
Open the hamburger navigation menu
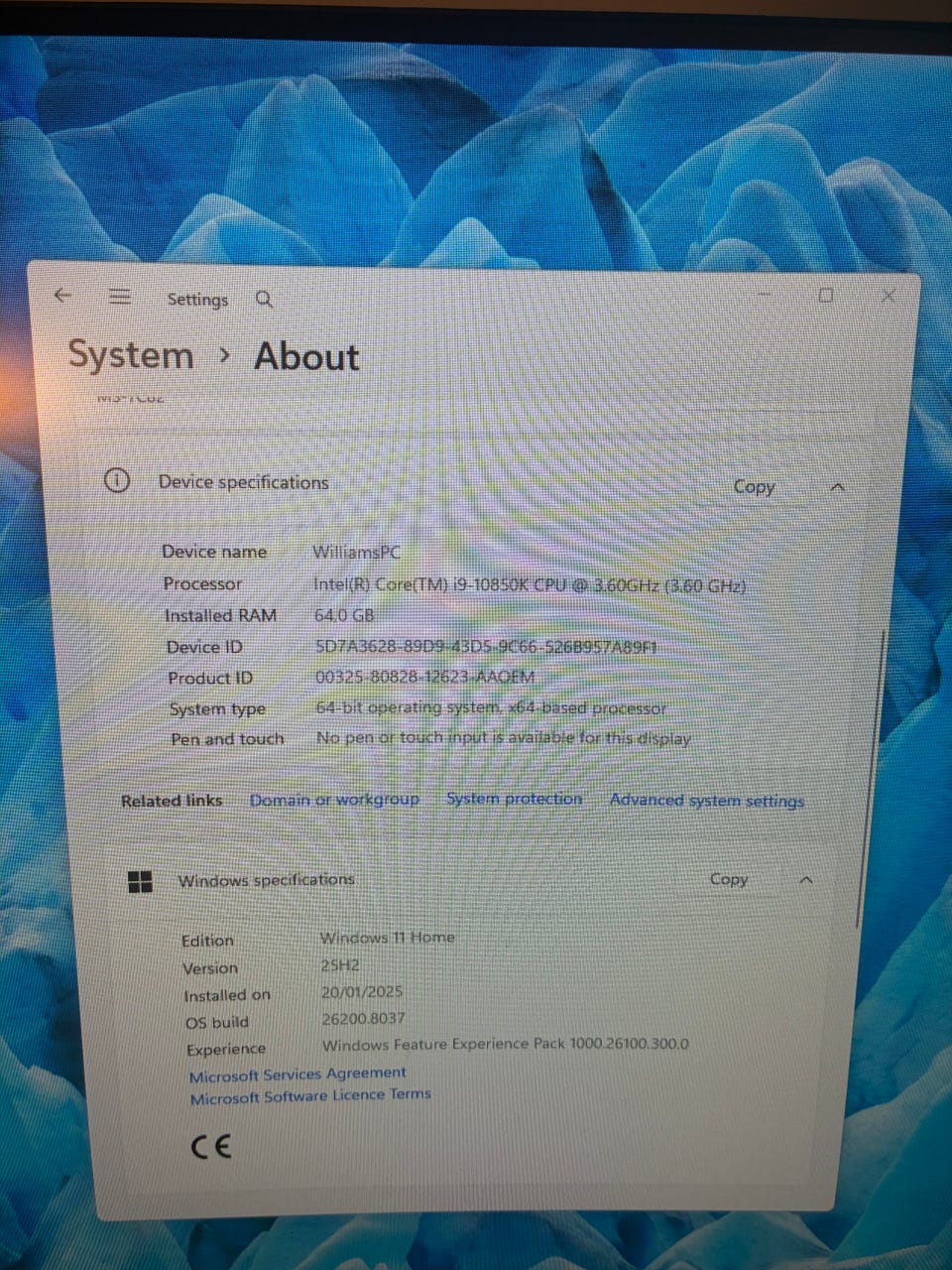pyautogui.click(x=119, y=296)
